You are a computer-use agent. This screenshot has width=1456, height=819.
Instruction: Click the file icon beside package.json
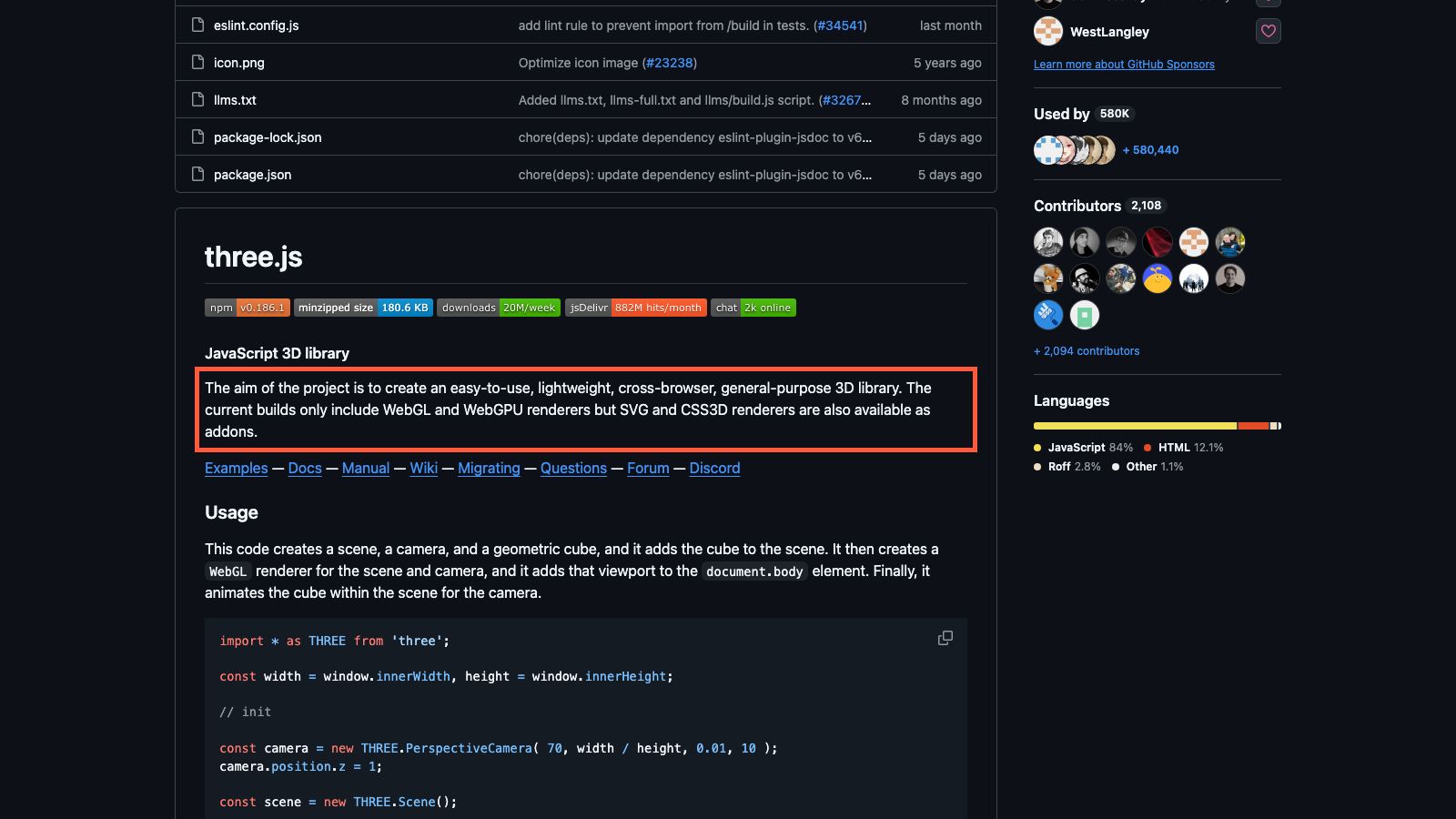[x=197, y=174]
